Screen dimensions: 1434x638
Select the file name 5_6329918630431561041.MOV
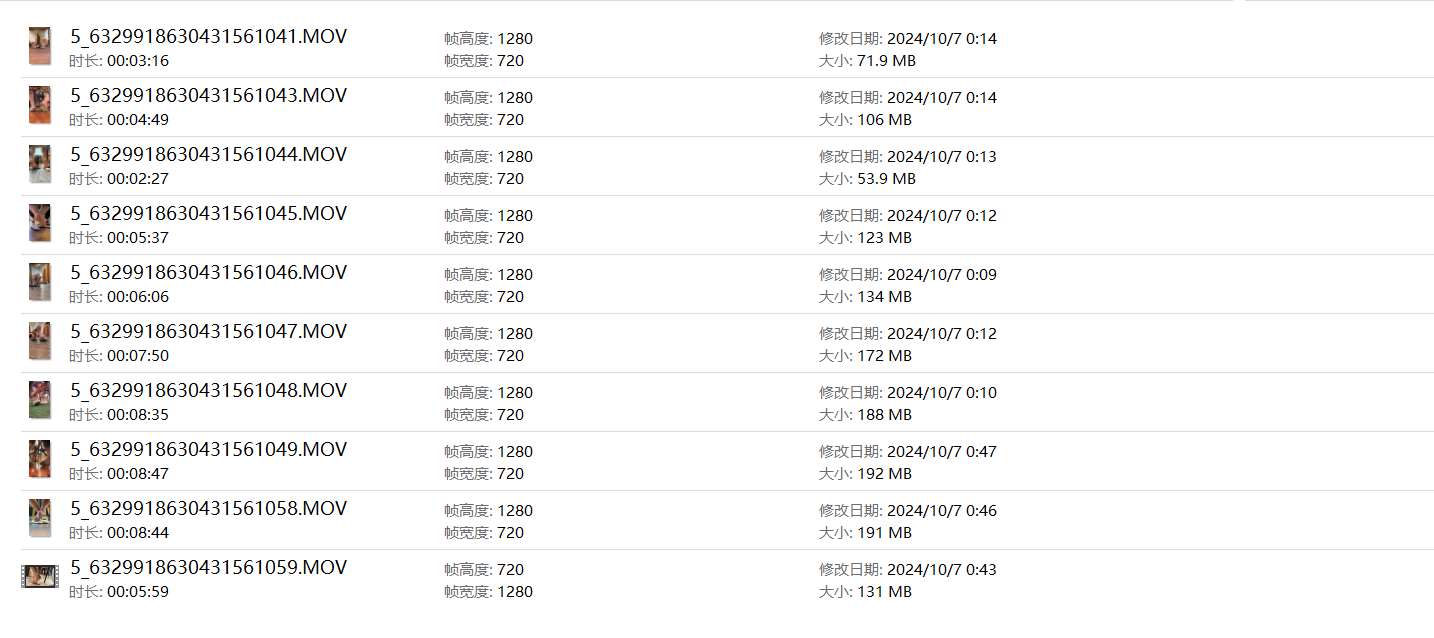click(x=208, y=37)
